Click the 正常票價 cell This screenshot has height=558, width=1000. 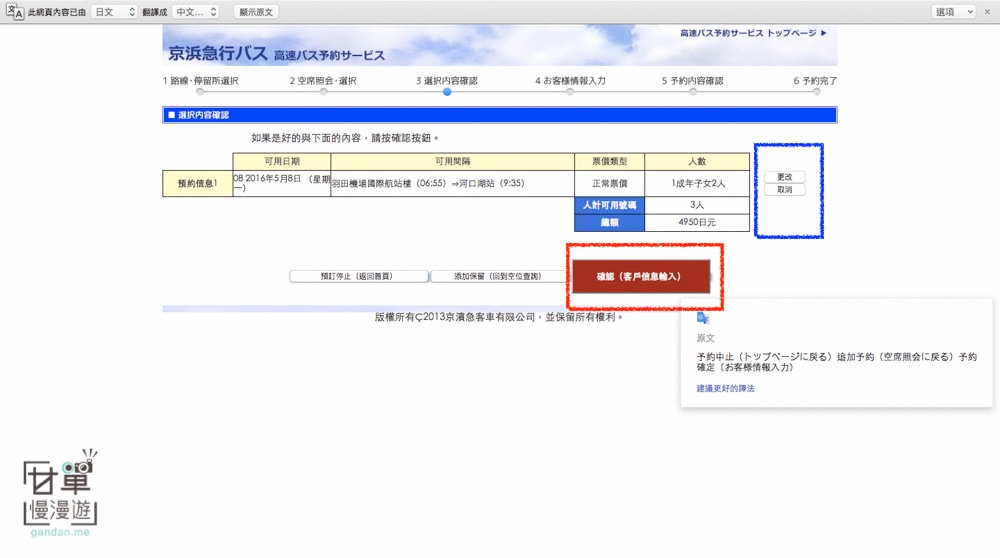pyautogui.click(x=610, y=183)
